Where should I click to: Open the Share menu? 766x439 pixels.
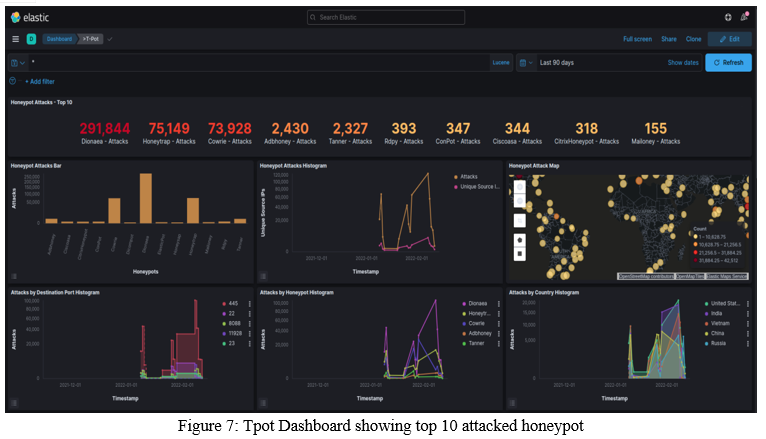669,39
